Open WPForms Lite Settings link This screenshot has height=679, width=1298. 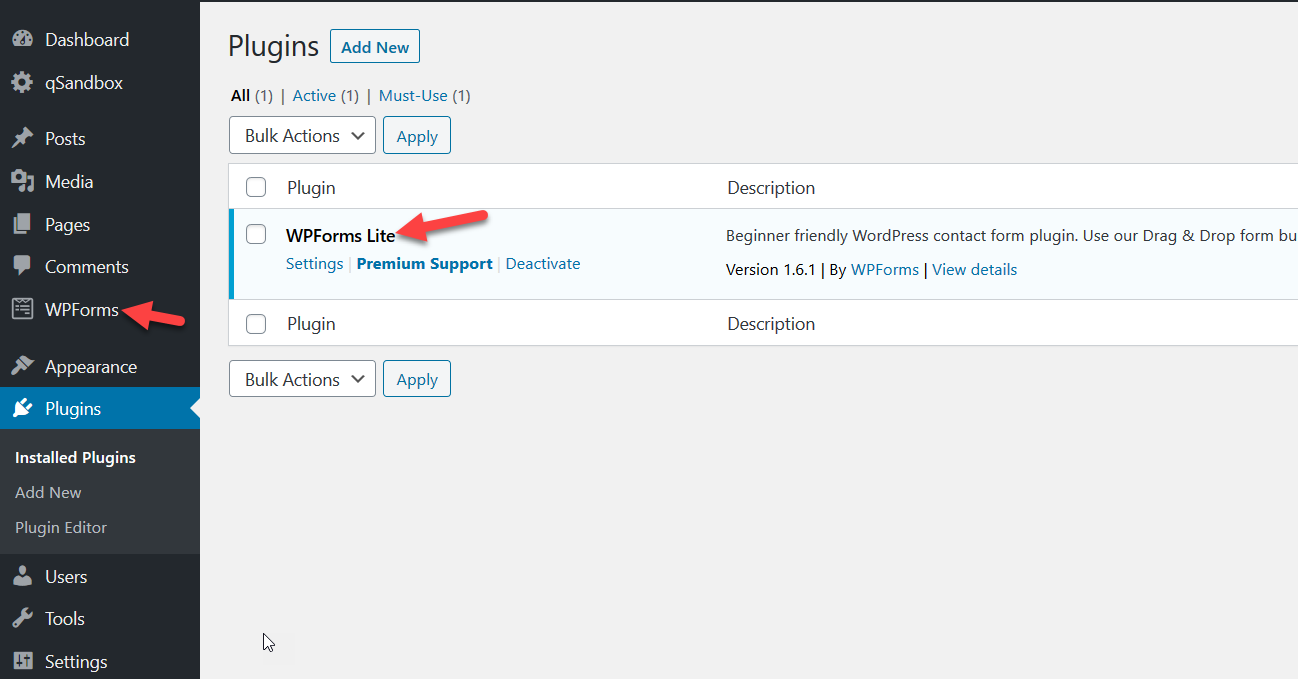(x=314, y=264)
